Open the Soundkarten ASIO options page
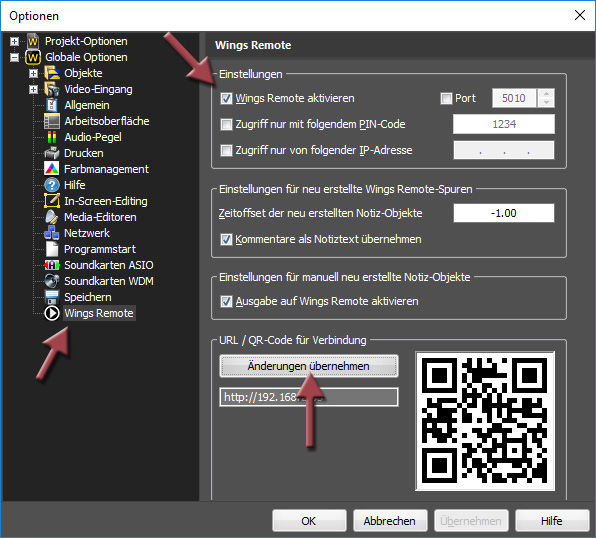The image size is (596, 538). 109,265
